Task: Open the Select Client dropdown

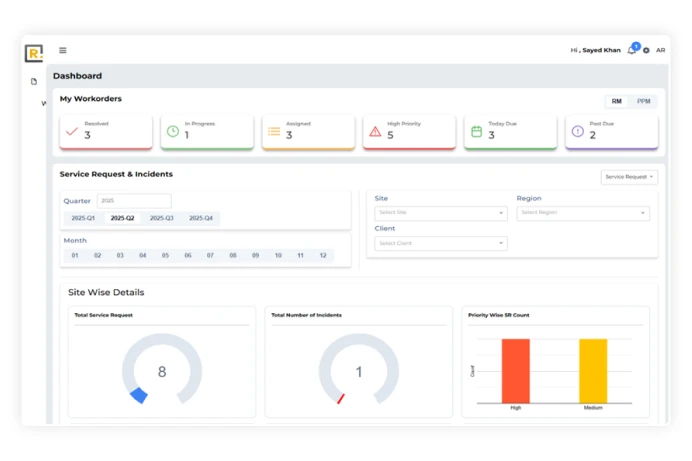Action: click(440, 244)
